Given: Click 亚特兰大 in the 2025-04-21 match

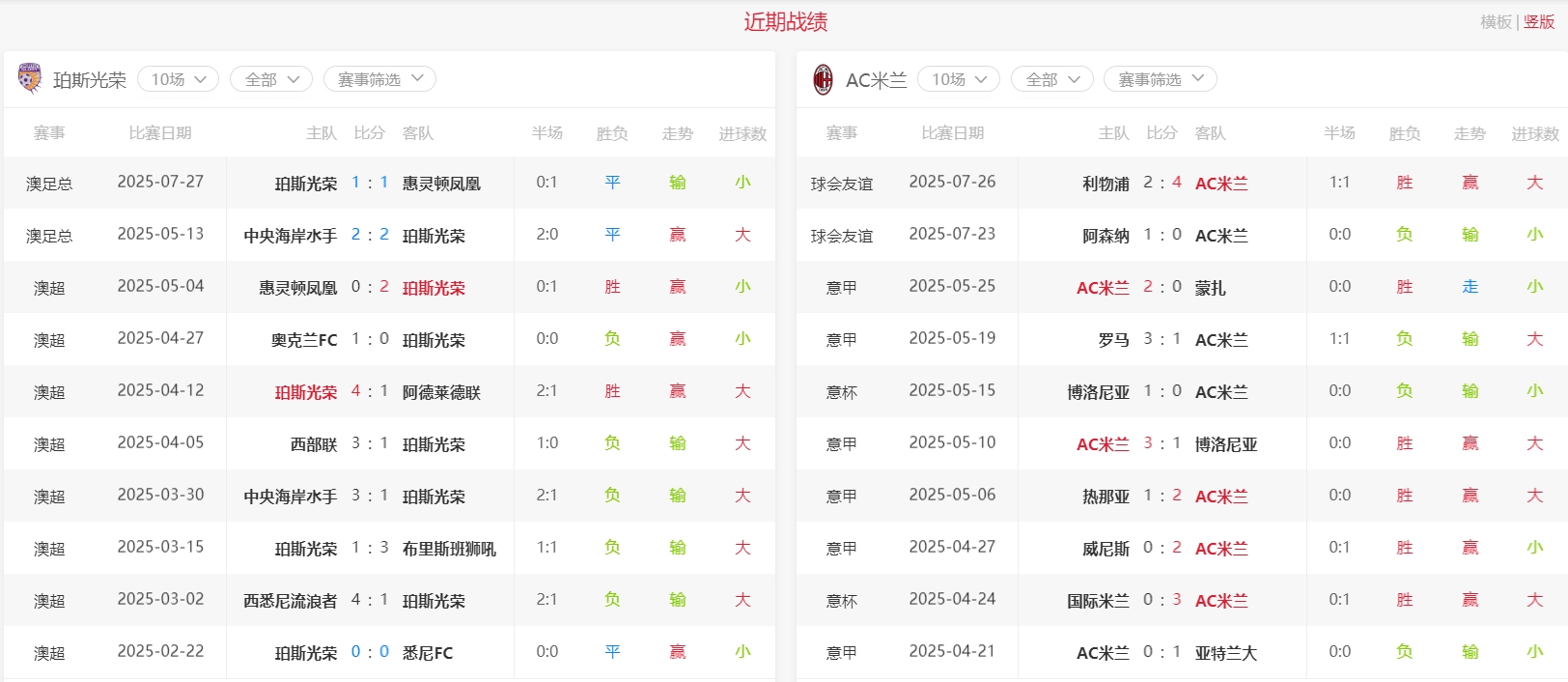Looking at the screenshot, I should point(1225,652).
